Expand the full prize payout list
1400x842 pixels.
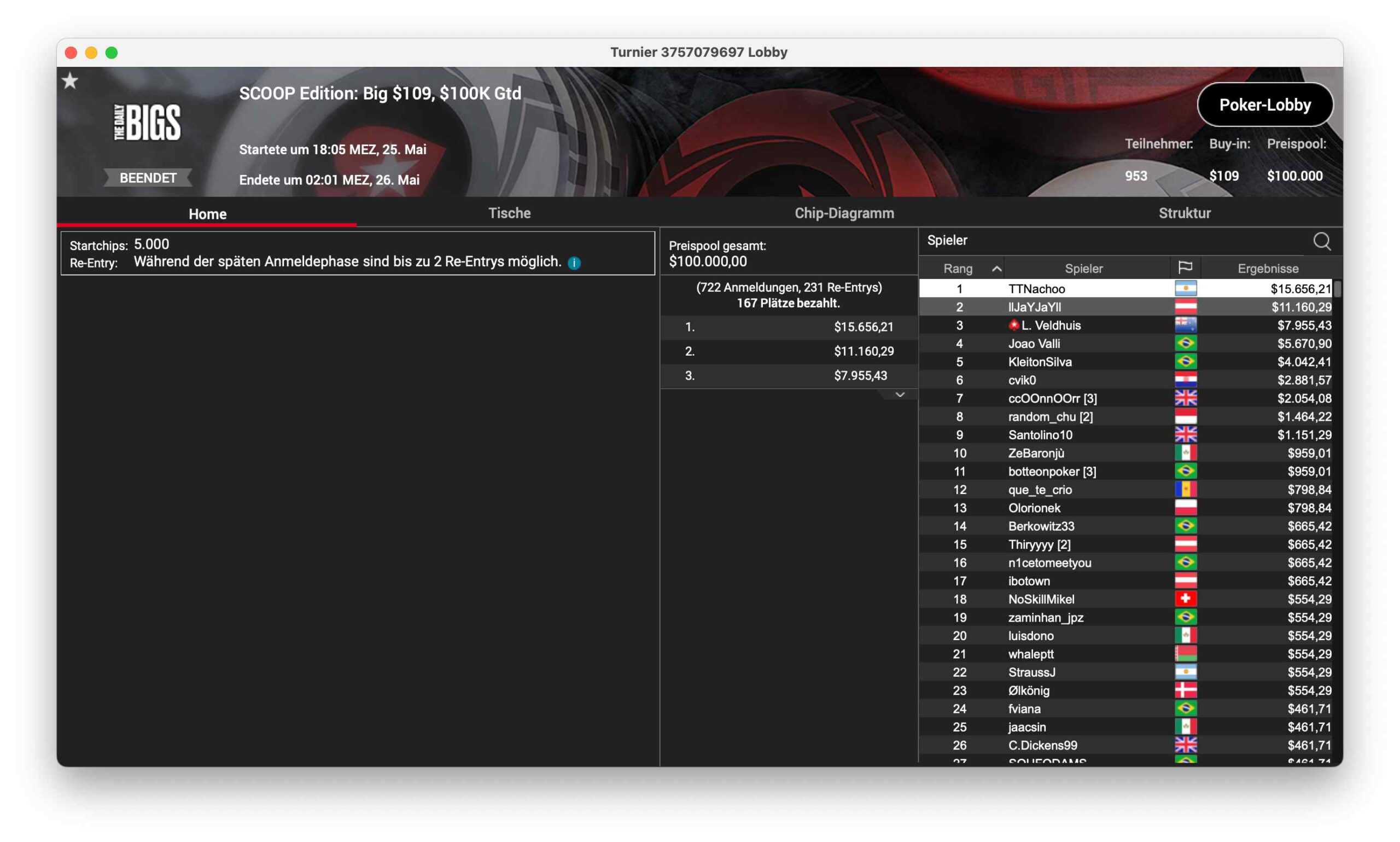pyautogui.click(x=899, y=394)
